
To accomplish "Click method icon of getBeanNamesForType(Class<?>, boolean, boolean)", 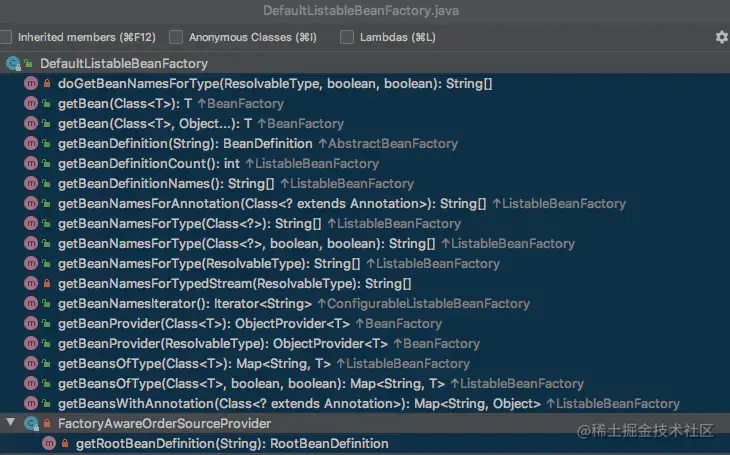I will (31, 244).
